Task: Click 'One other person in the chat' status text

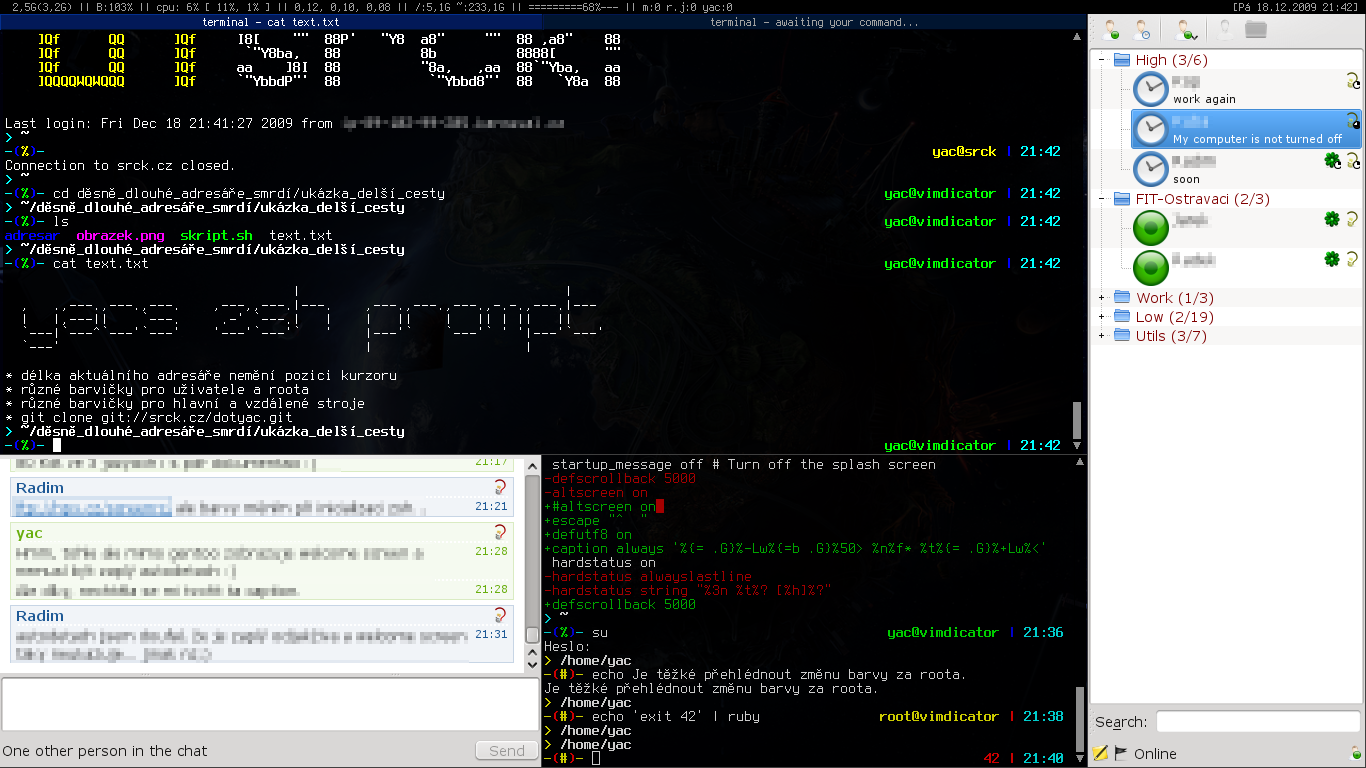Action: point(105,751)
